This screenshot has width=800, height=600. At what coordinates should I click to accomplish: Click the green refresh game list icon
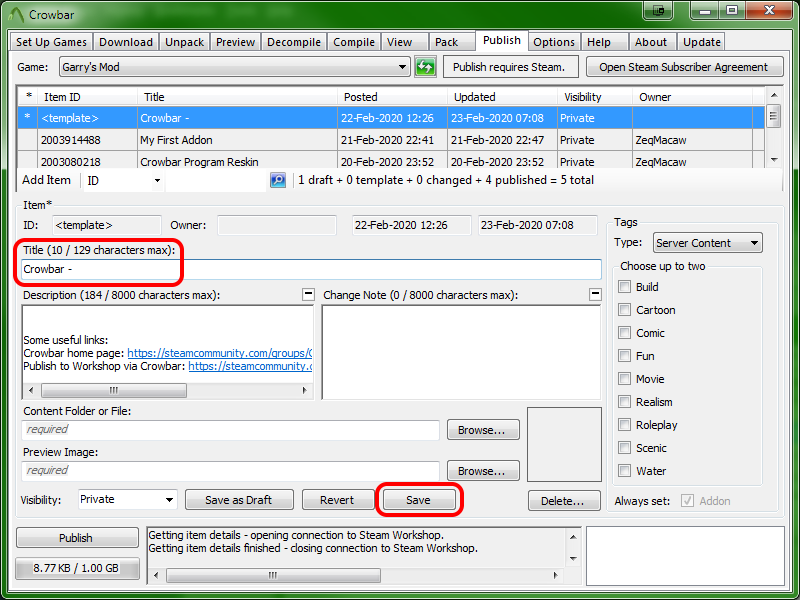(425, 67)
